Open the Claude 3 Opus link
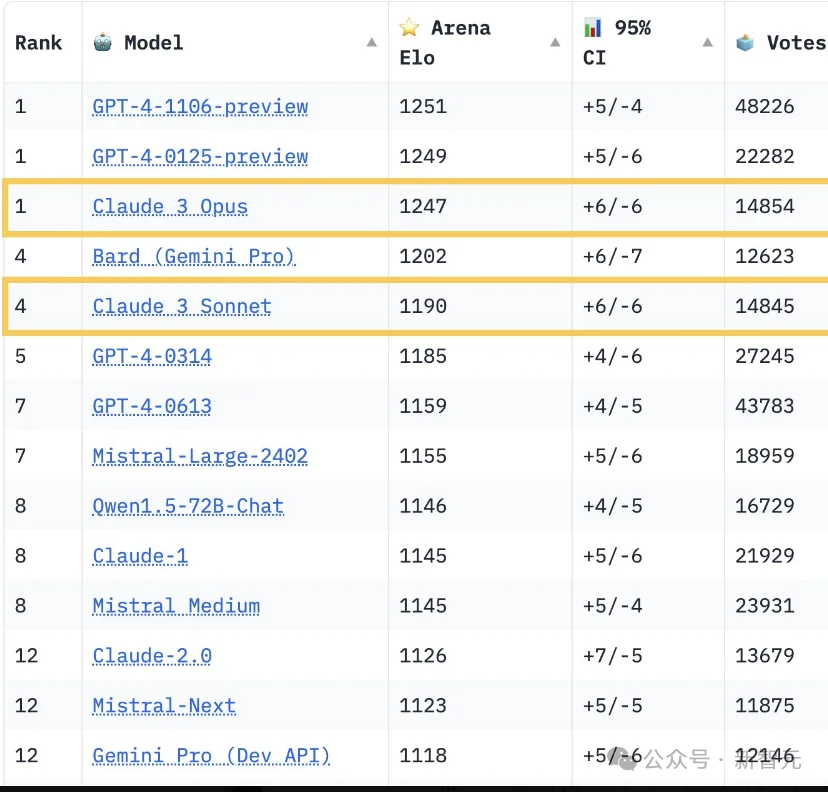This screenshot has width=828, height=792. 170,207
